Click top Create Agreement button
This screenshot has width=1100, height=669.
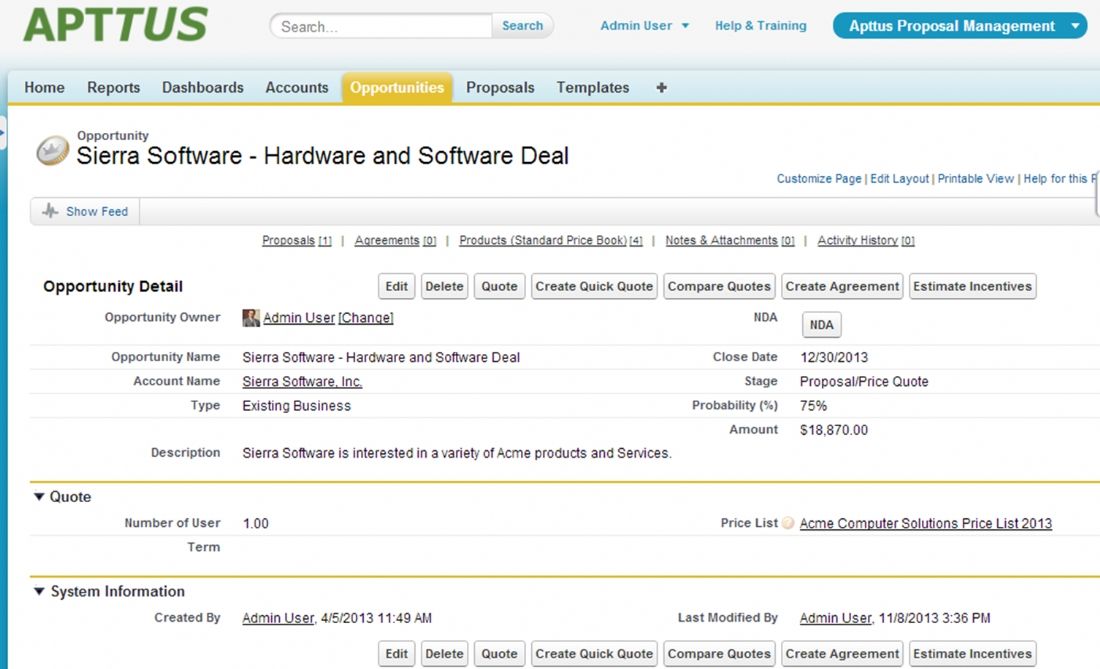pos(842,286)
